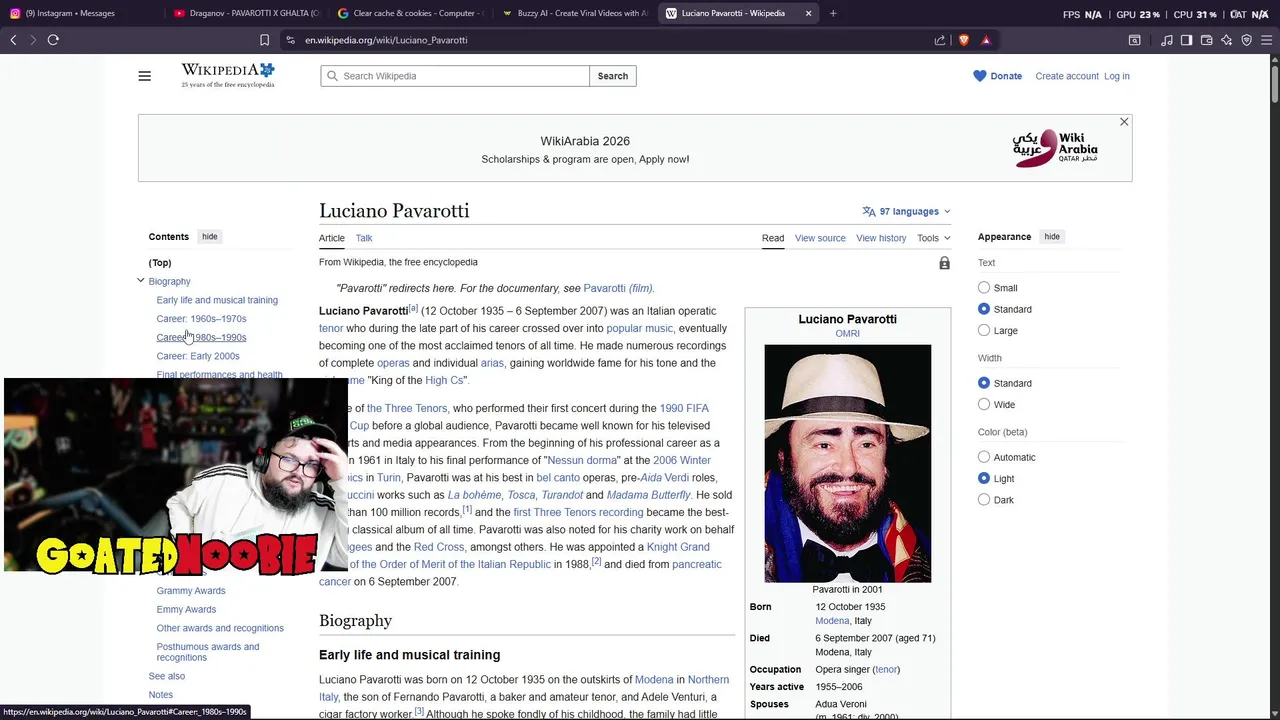Open the Talk tab

[x=364, y=238]
